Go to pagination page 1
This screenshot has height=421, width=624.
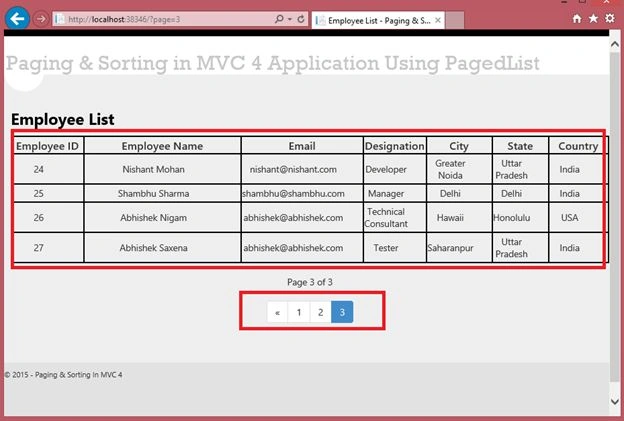tap(299, 312)
